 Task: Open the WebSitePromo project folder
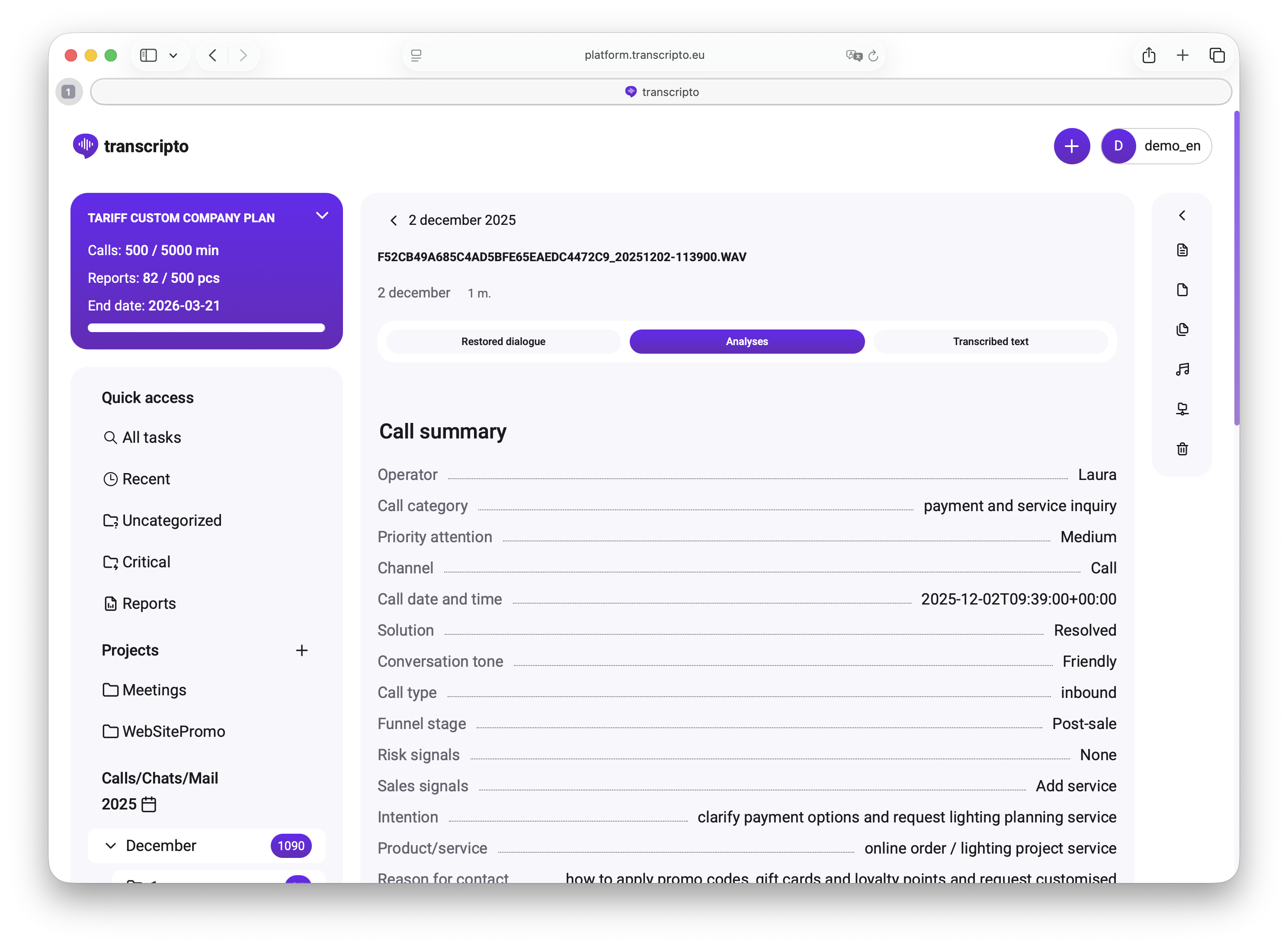point(173,732)
